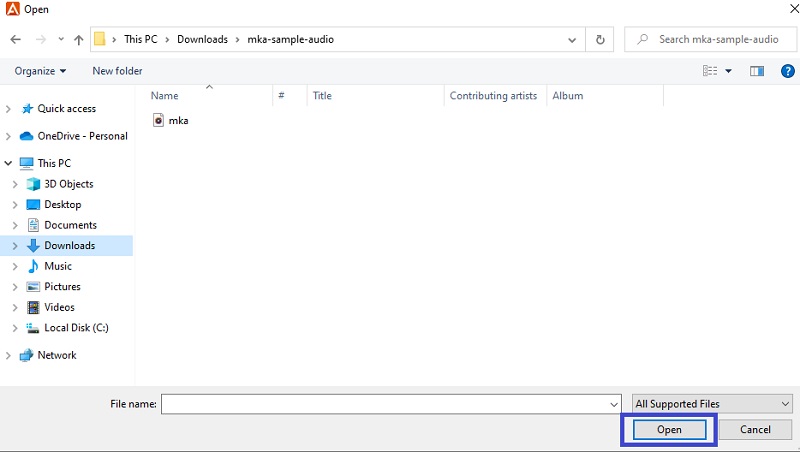Select Quick access in the sidebar

coord(66,109)
